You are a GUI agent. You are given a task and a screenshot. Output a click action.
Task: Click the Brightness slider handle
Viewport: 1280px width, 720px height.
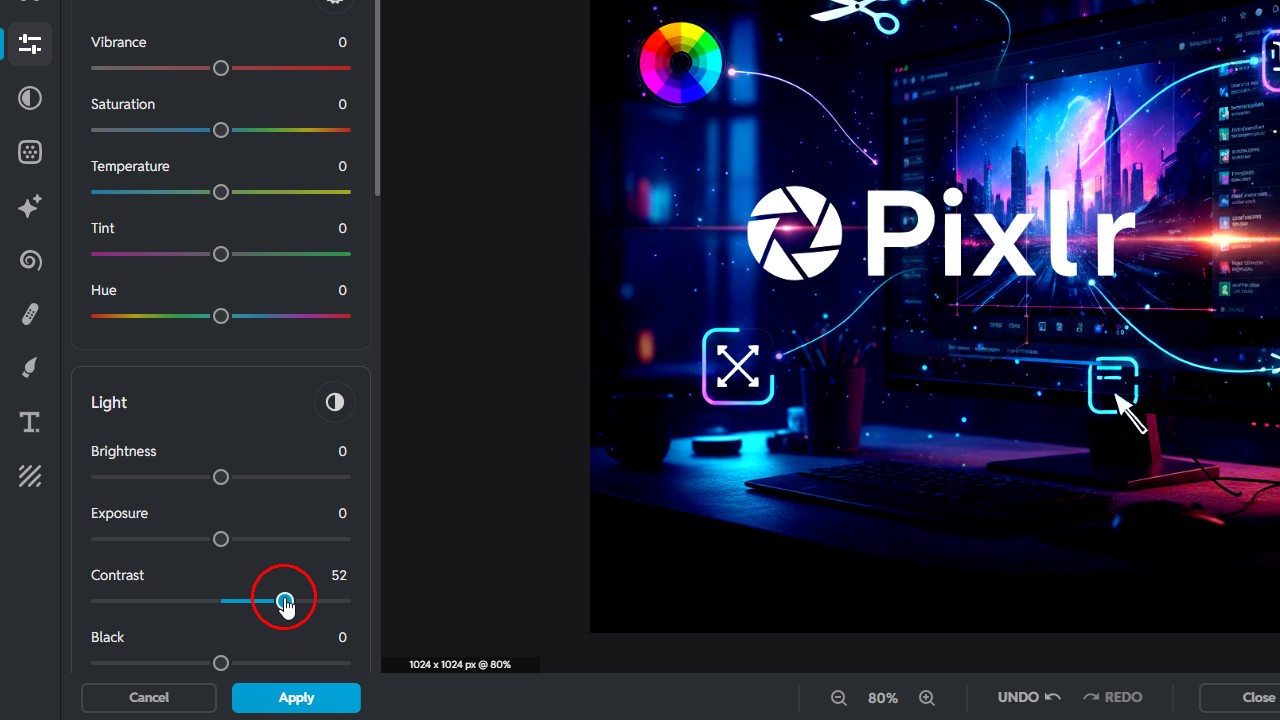coord(221,477)
